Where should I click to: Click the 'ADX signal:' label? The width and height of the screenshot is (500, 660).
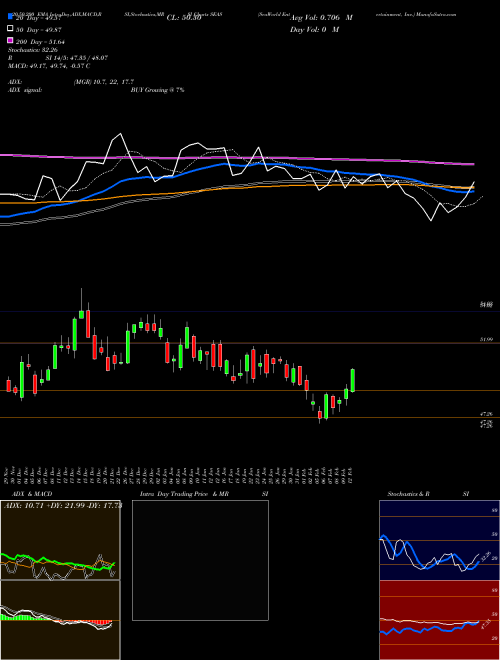pos(25,90)
